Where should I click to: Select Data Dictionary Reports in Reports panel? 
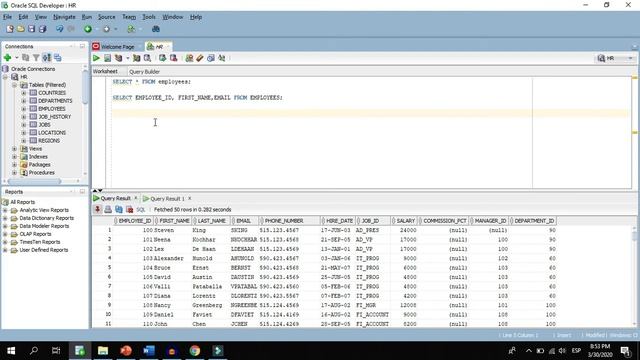coord(47,218)
